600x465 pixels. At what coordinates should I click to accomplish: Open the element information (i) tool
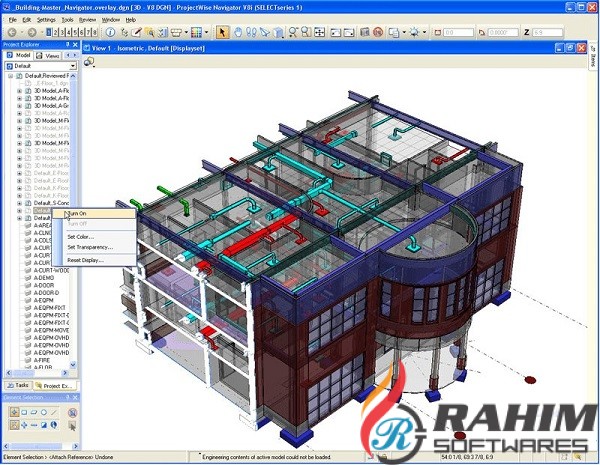[110, 33]
